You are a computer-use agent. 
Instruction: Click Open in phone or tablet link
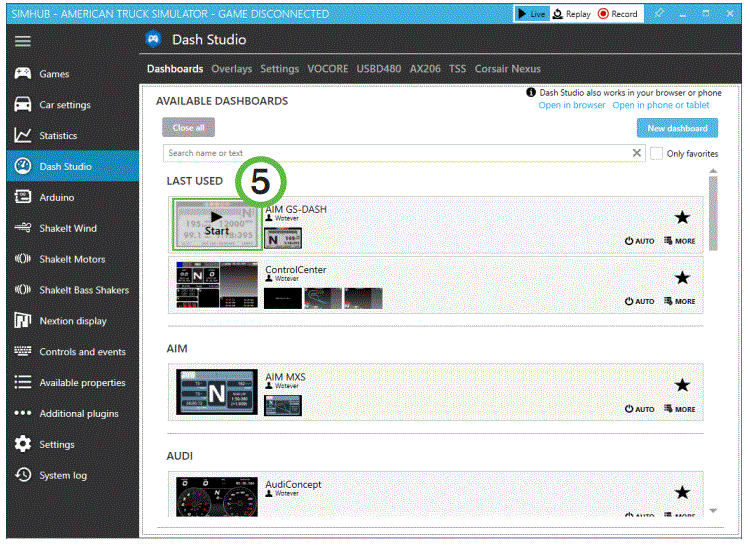click(661, 105)
